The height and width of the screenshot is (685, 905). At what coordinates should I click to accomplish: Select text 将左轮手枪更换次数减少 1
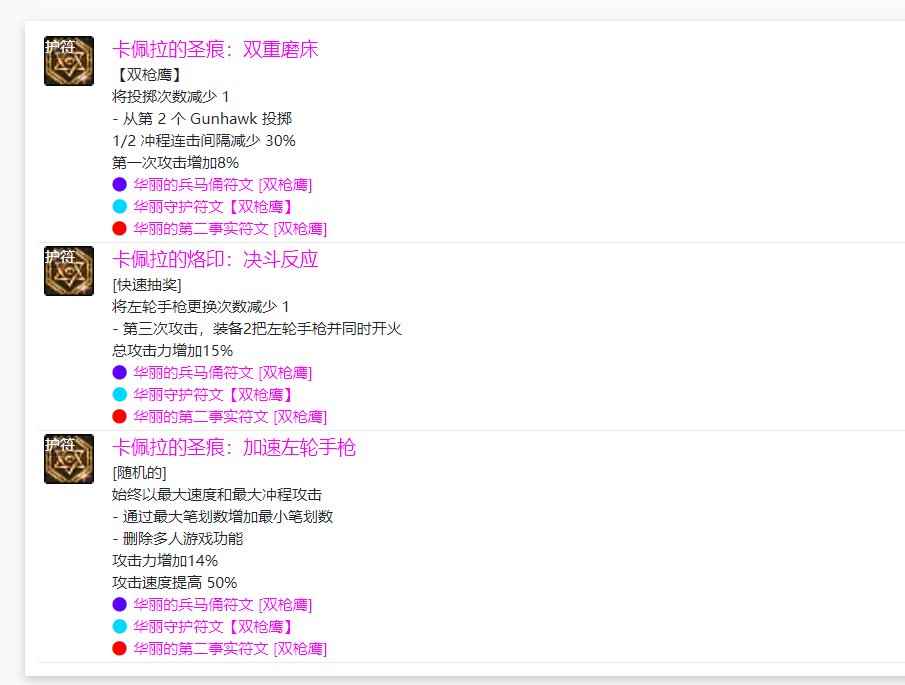[x=201, y=306]
